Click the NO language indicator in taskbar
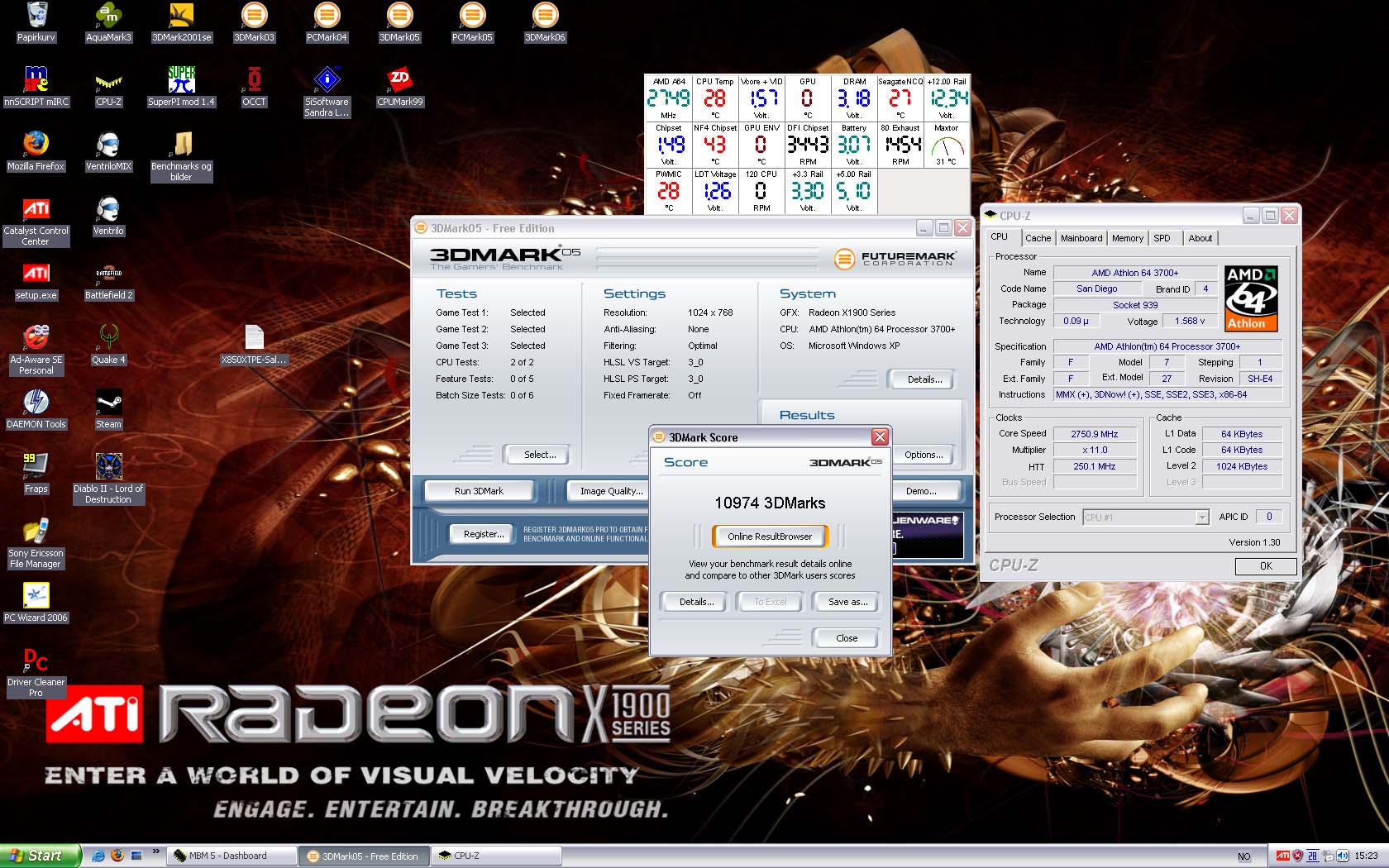Viewport: 1389px width, 868px height. coord(1244,856)
